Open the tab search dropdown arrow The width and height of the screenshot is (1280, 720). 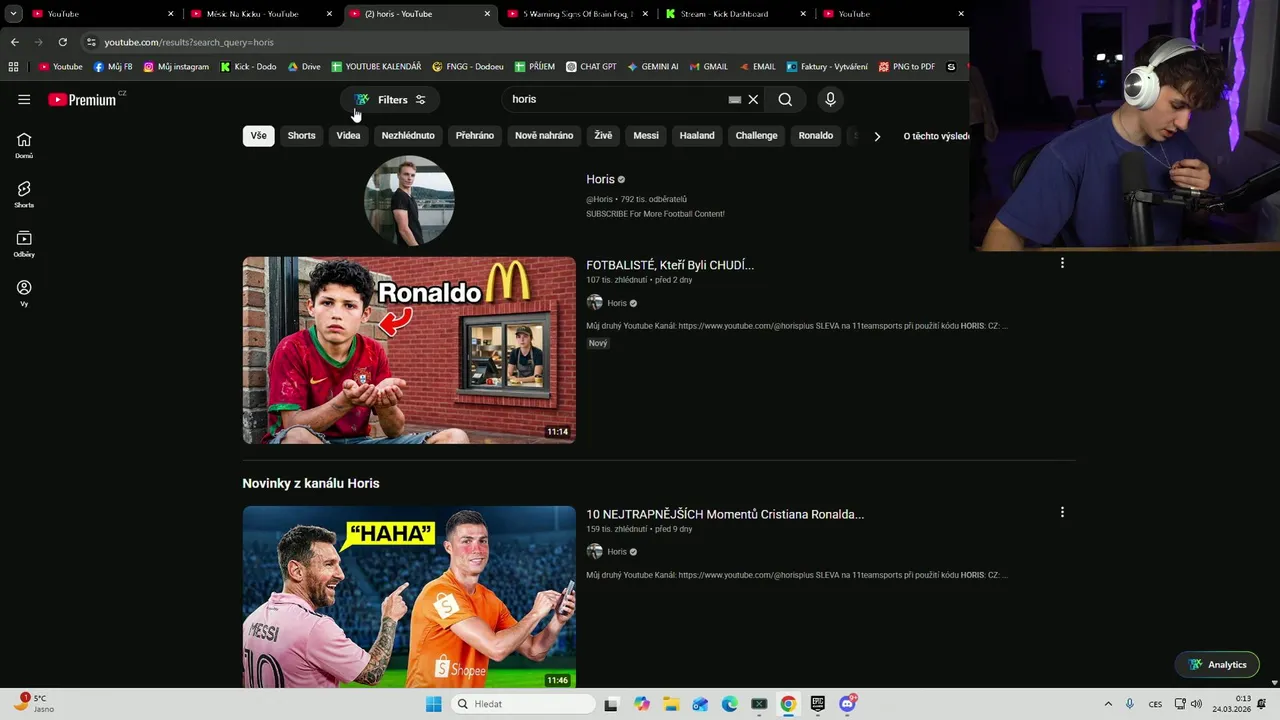[x=13, y=14]
